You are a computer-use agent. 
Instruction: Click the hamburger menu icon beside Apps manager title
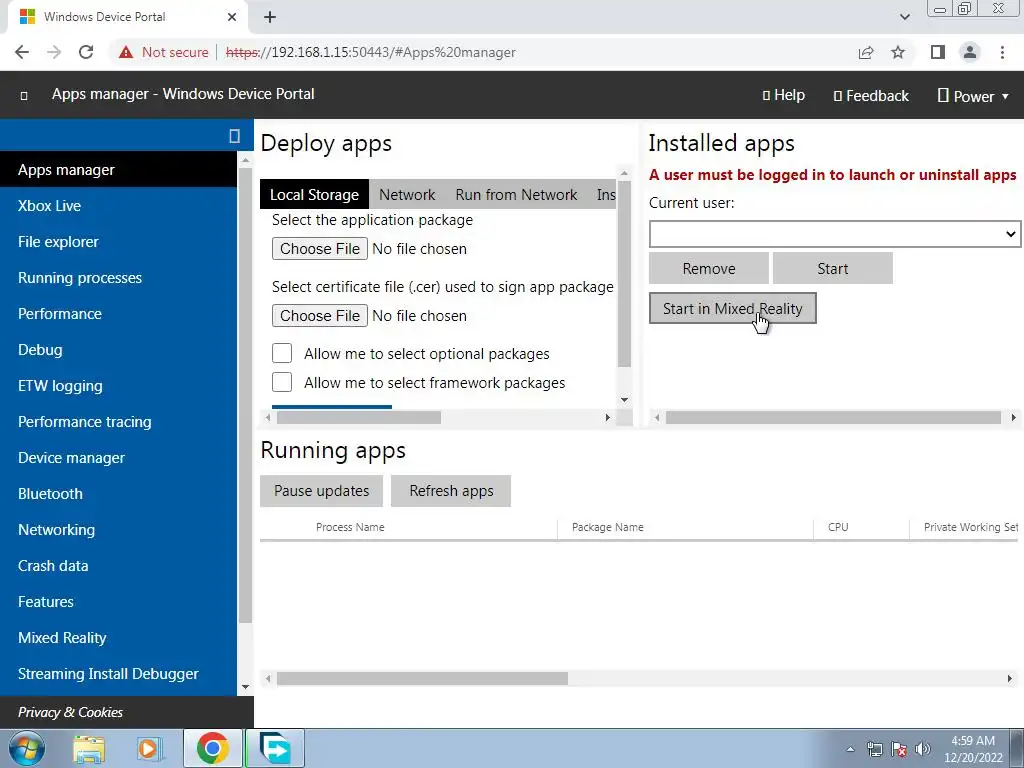24,95
